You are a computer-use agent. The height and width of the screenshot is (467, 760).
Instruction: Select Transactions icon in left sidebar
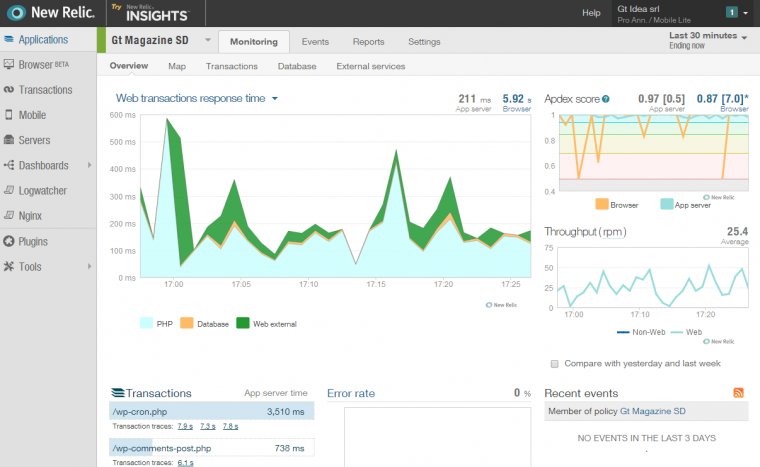[9, 90]
